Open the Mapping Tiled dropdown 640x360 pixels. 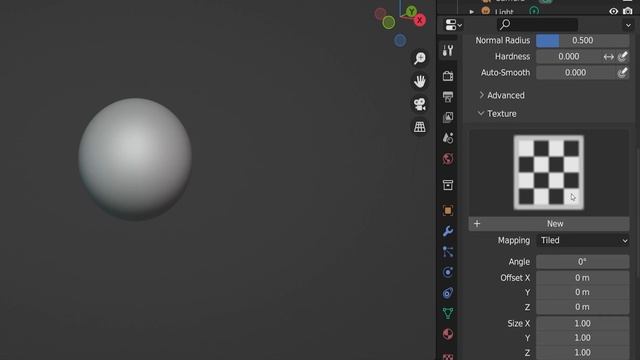pyautogui.click(x=582, y=240)
